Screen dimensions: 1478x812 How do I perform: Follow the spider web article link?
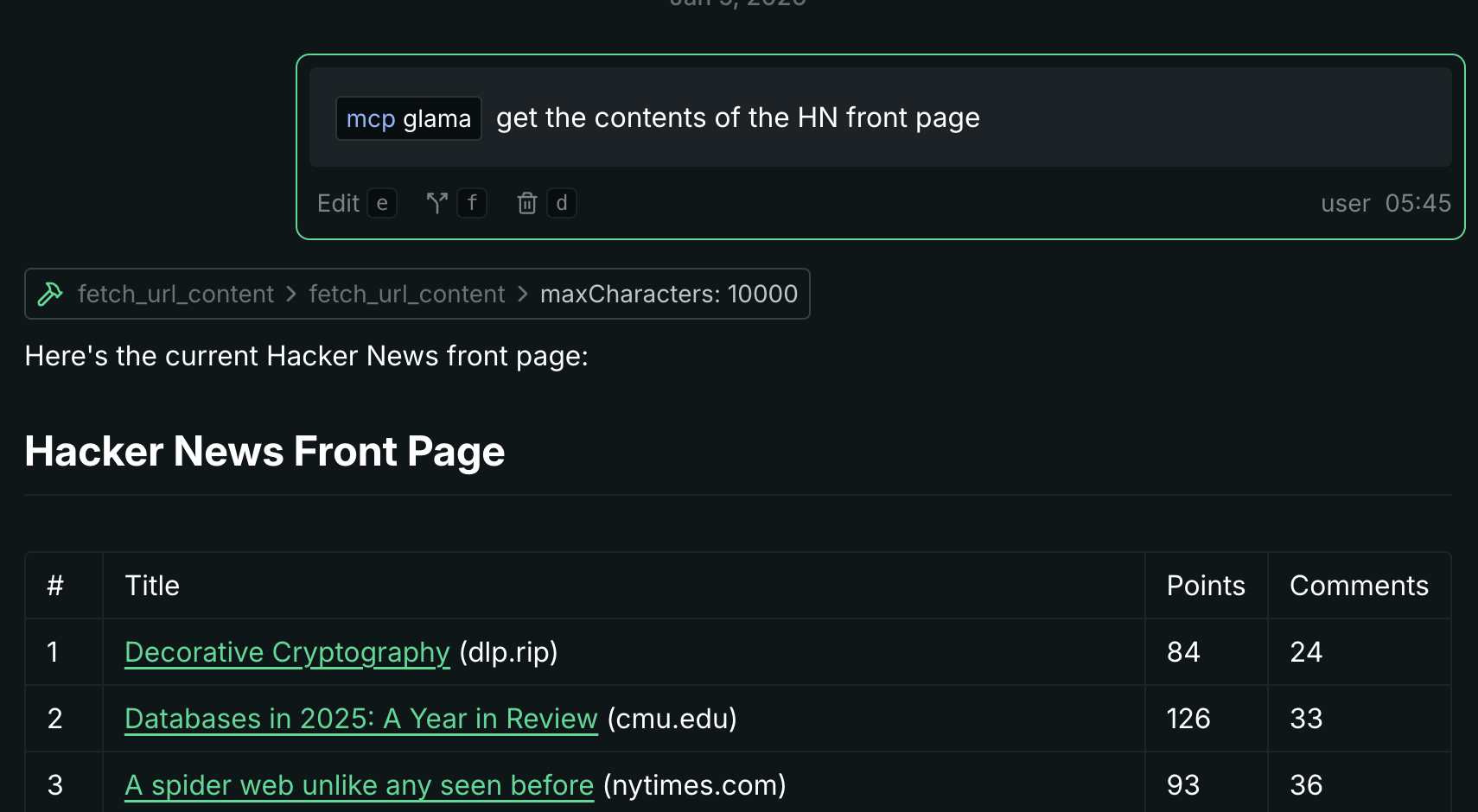click(359, 785)
